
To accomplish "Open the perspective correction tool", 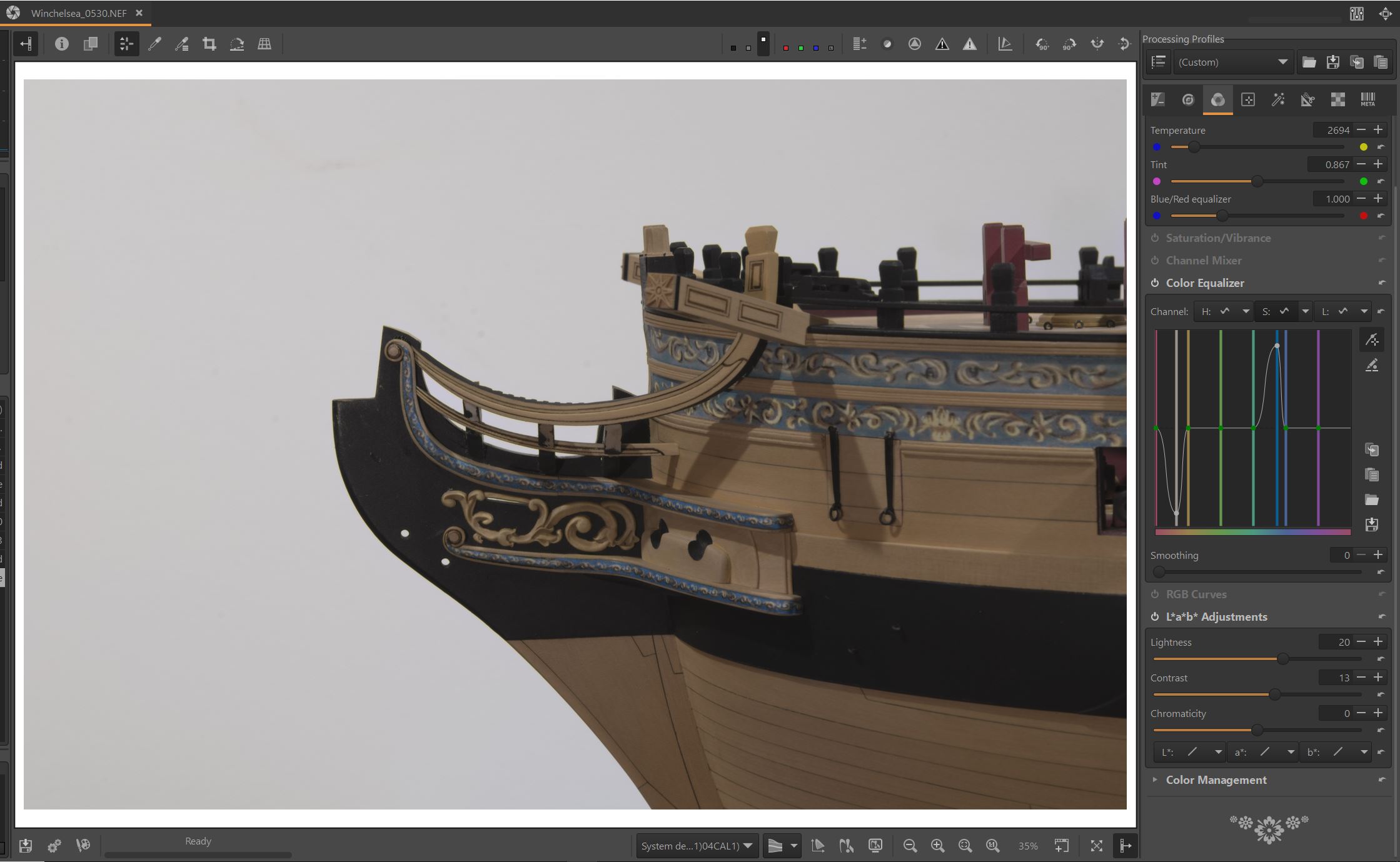I will 264,44.
